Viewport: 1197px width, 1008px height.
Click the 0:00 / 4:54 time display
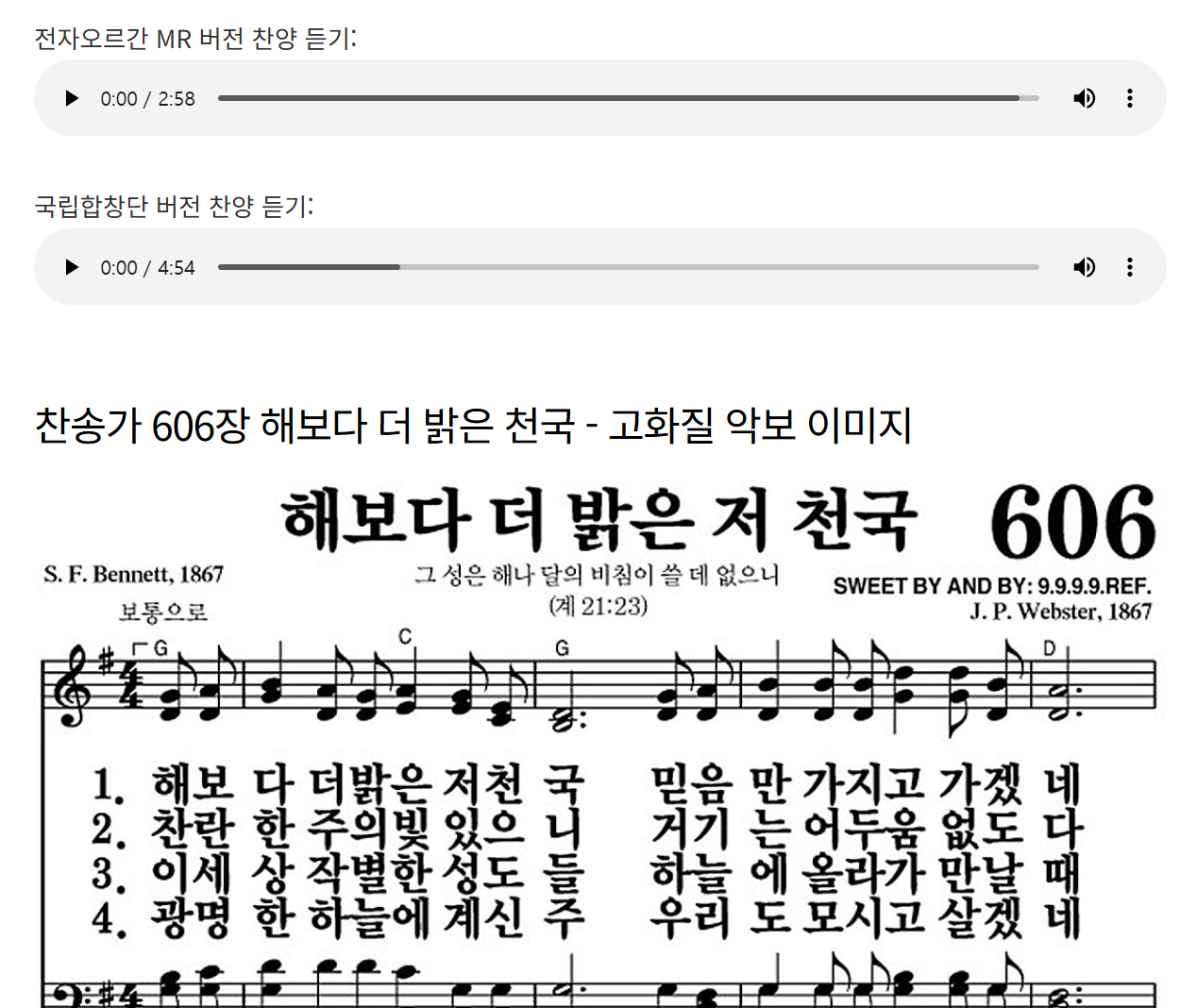148,268
